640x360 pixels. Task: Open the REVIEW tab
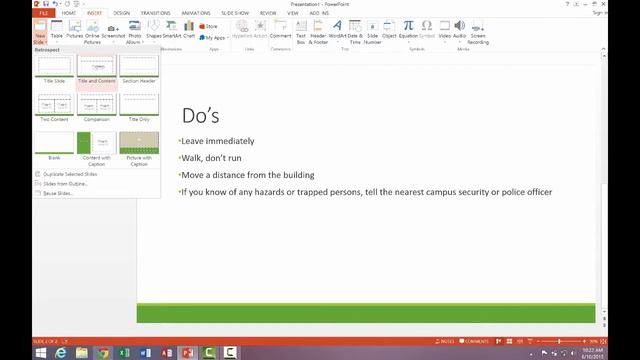pos(268,13)
